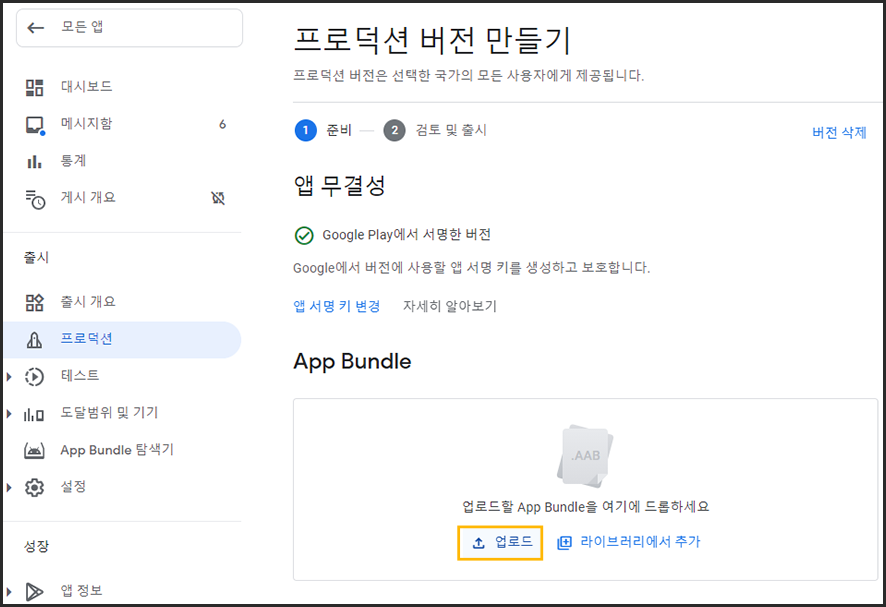Select 프로덕션 in the sidebar
The image size is (886, 607).
click(86, 339)
